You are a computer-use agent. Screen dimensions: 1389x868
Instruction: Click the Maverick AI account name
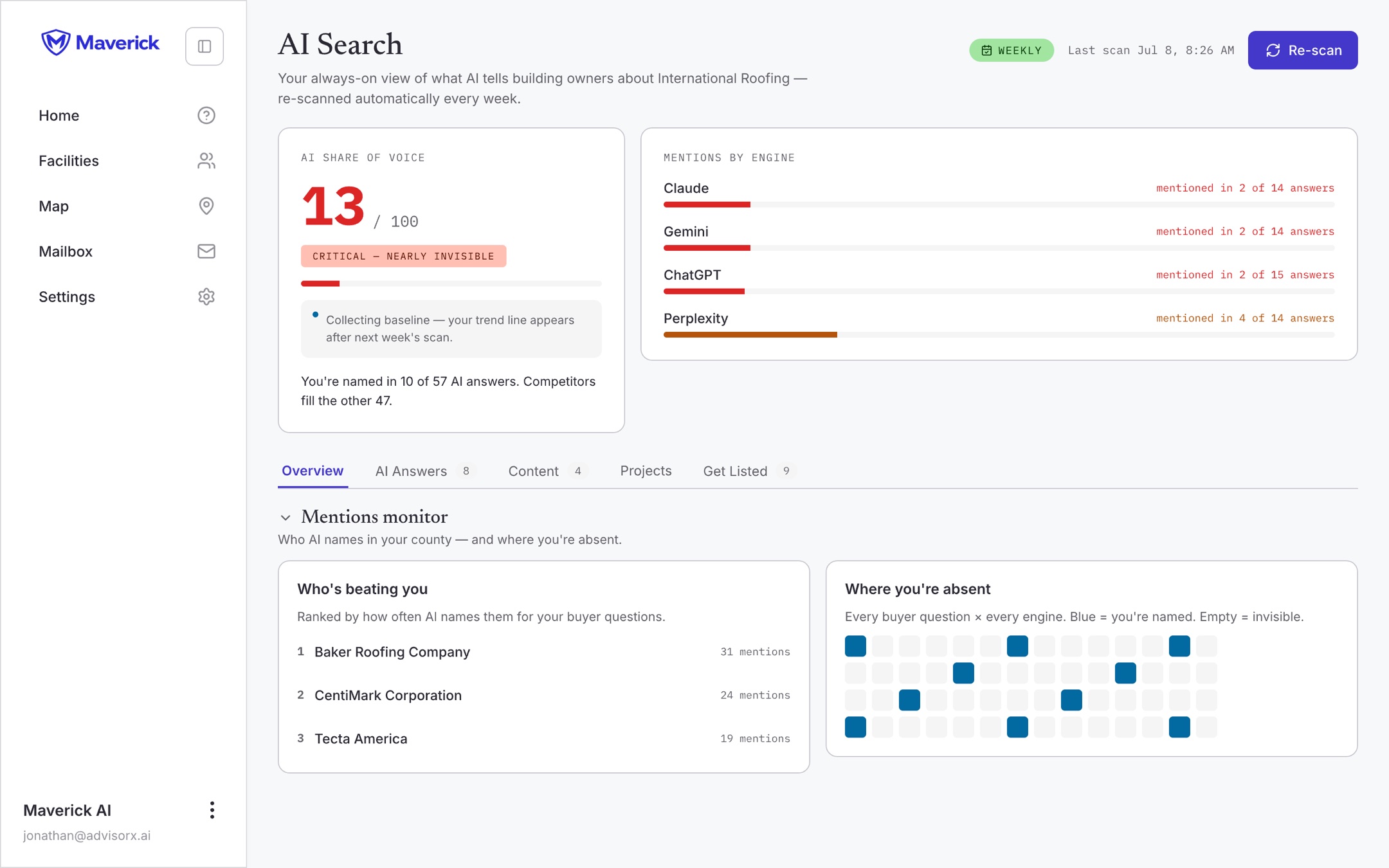(x=67, y=810)
